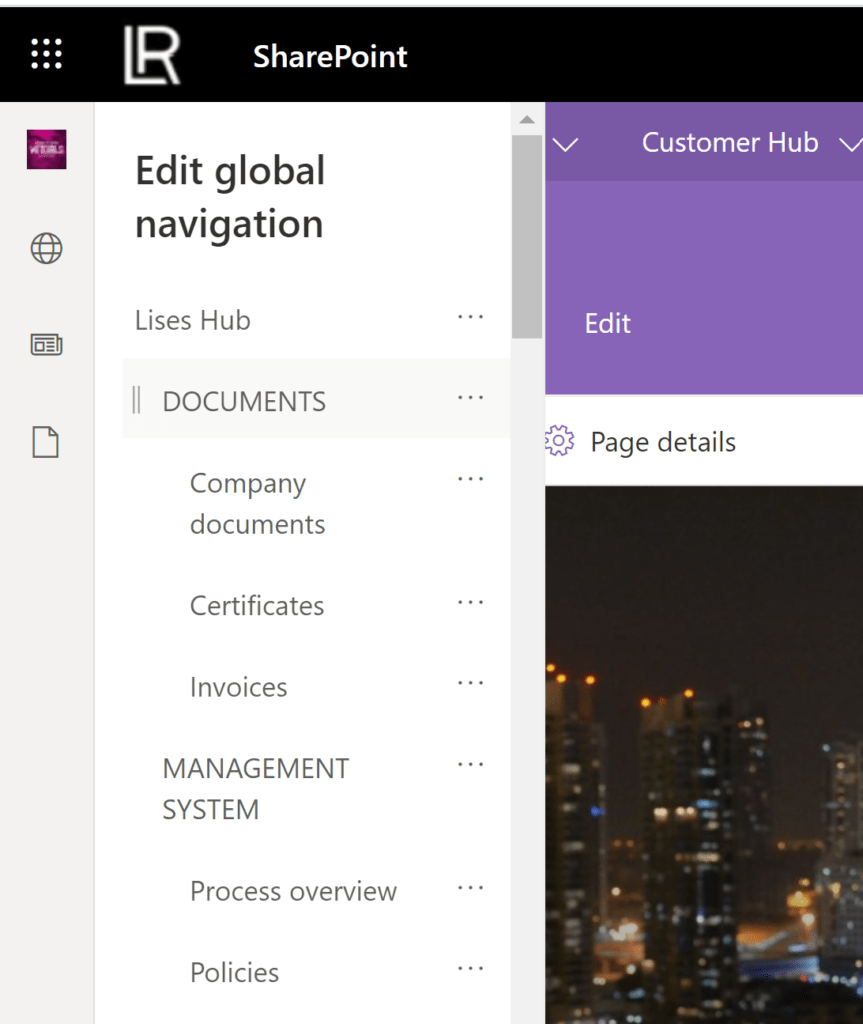Select the globe icon in left sidebar
The width and height of the screenshot is (863, 1024).
tap(45, 248)
